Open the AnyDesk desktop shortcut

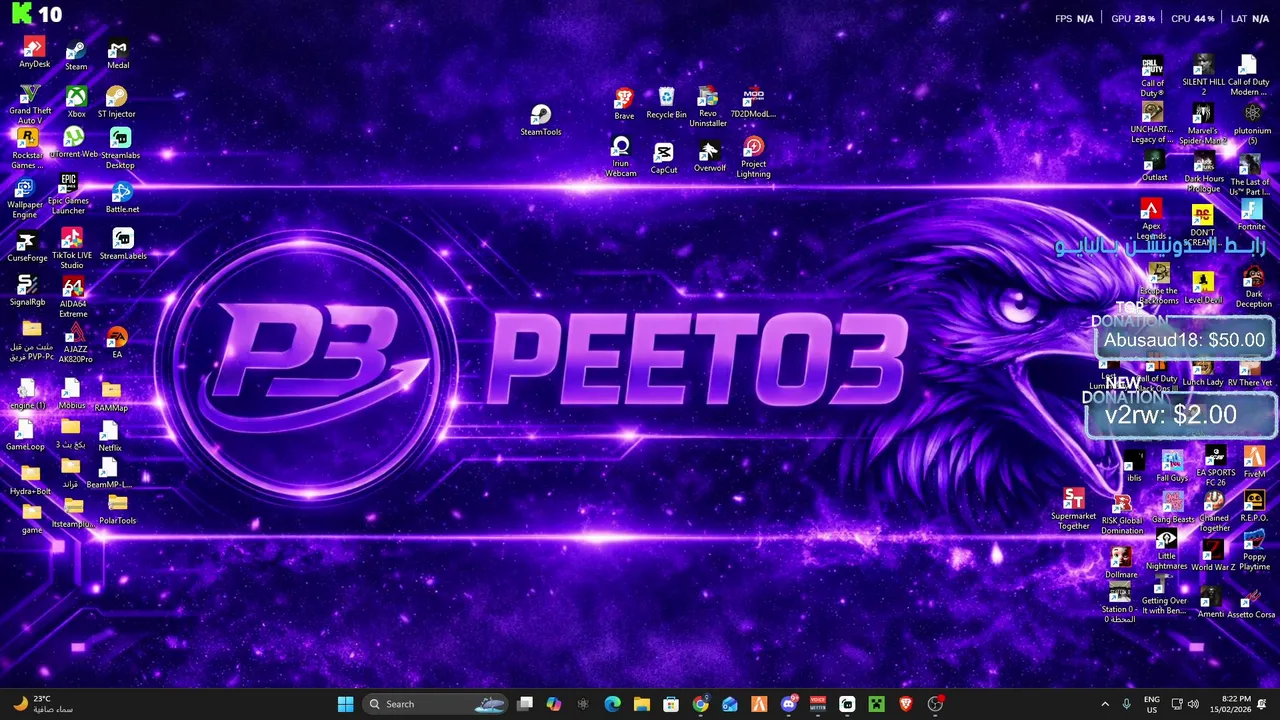34,53
